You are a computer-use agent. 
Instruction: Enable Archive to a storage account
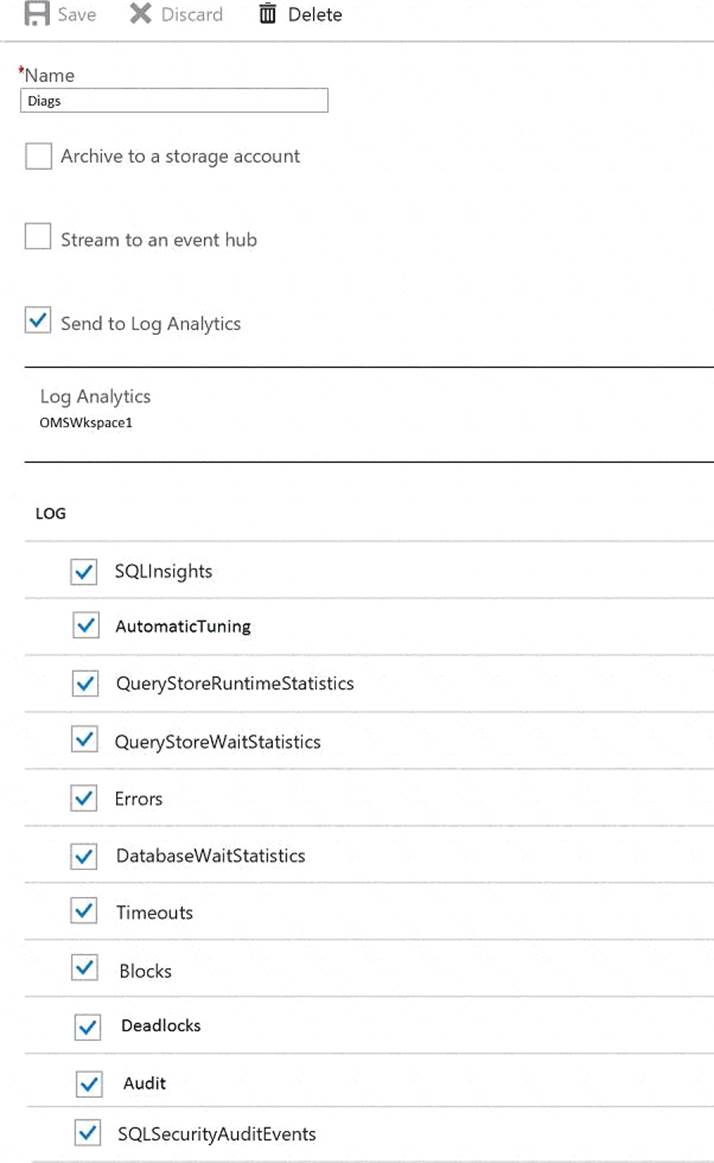tap(38, 156)
